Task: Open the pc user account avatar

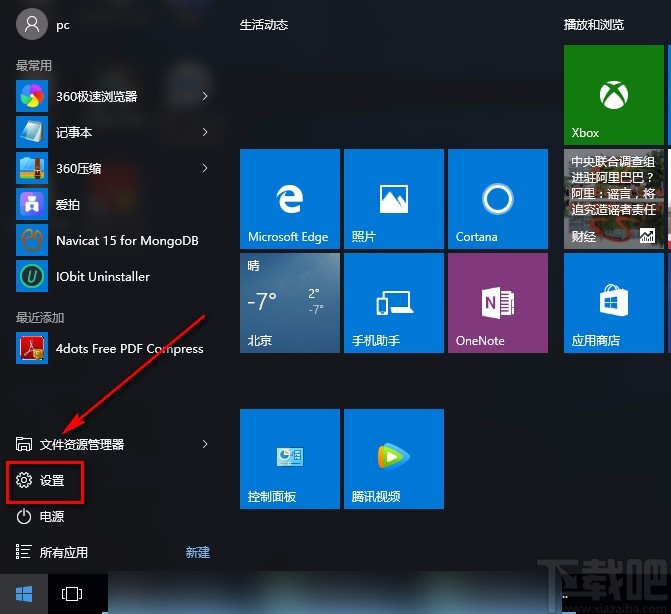Action: pos(32,25)
